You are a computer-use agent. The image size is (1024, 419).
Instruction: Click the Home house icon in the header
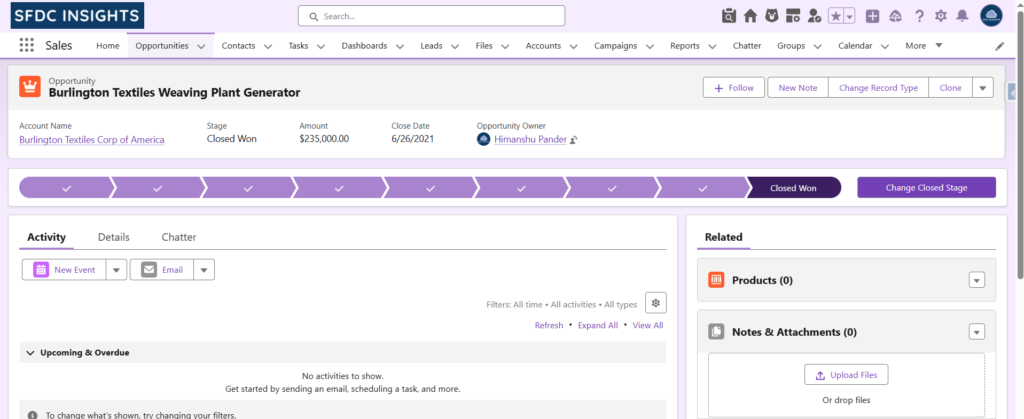pos(750,16)
